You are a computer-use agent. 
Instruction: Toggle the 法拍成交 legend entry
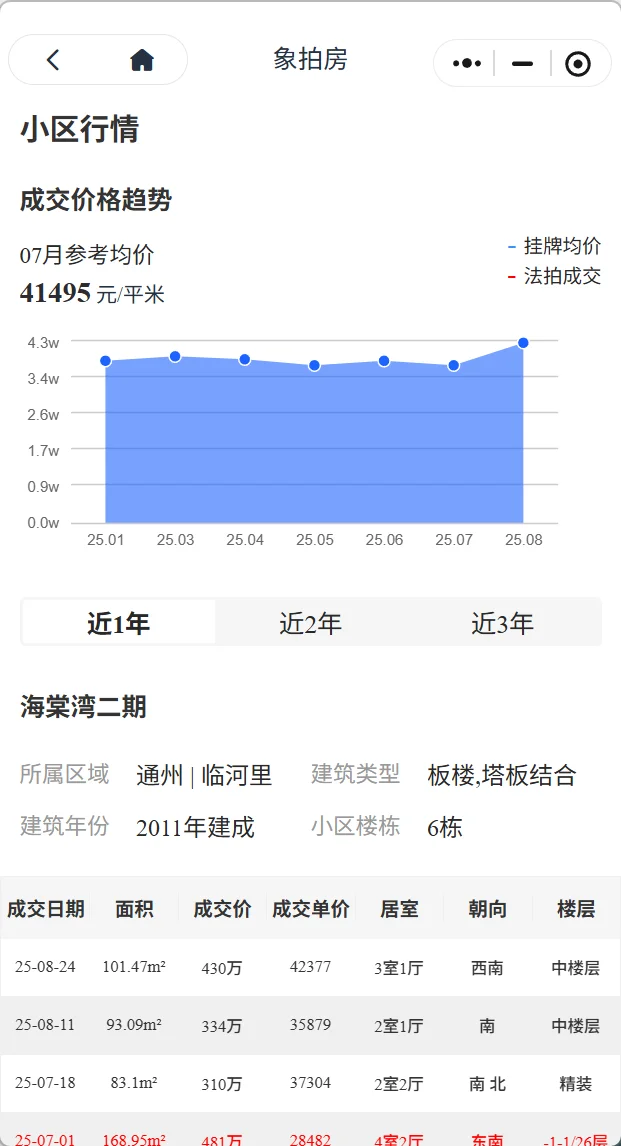pyautogui.click(x=555, y=276)
